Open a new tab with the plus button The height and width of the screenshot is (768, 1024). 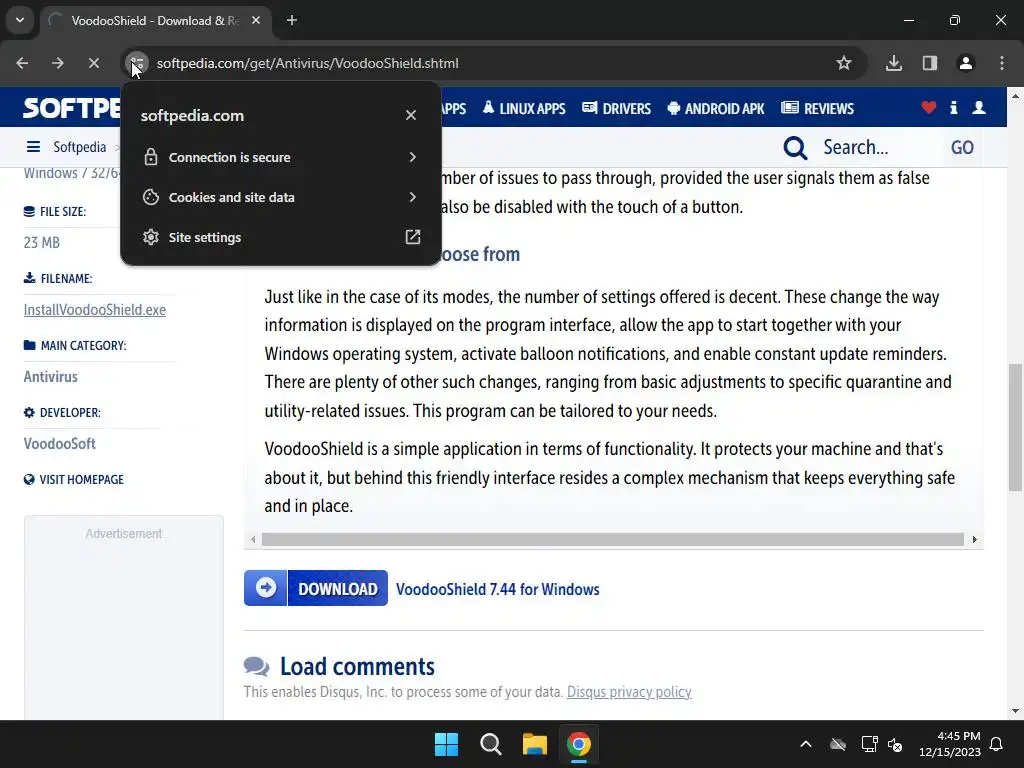click(x=292, y=20)
